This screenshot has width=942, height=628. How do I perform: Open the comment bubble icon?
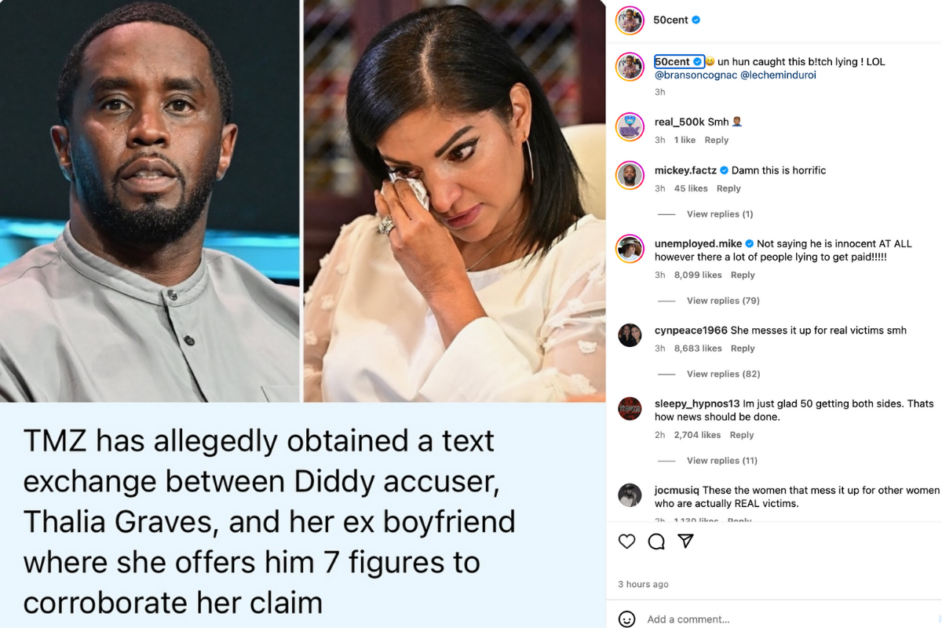[x=656, y=541]
